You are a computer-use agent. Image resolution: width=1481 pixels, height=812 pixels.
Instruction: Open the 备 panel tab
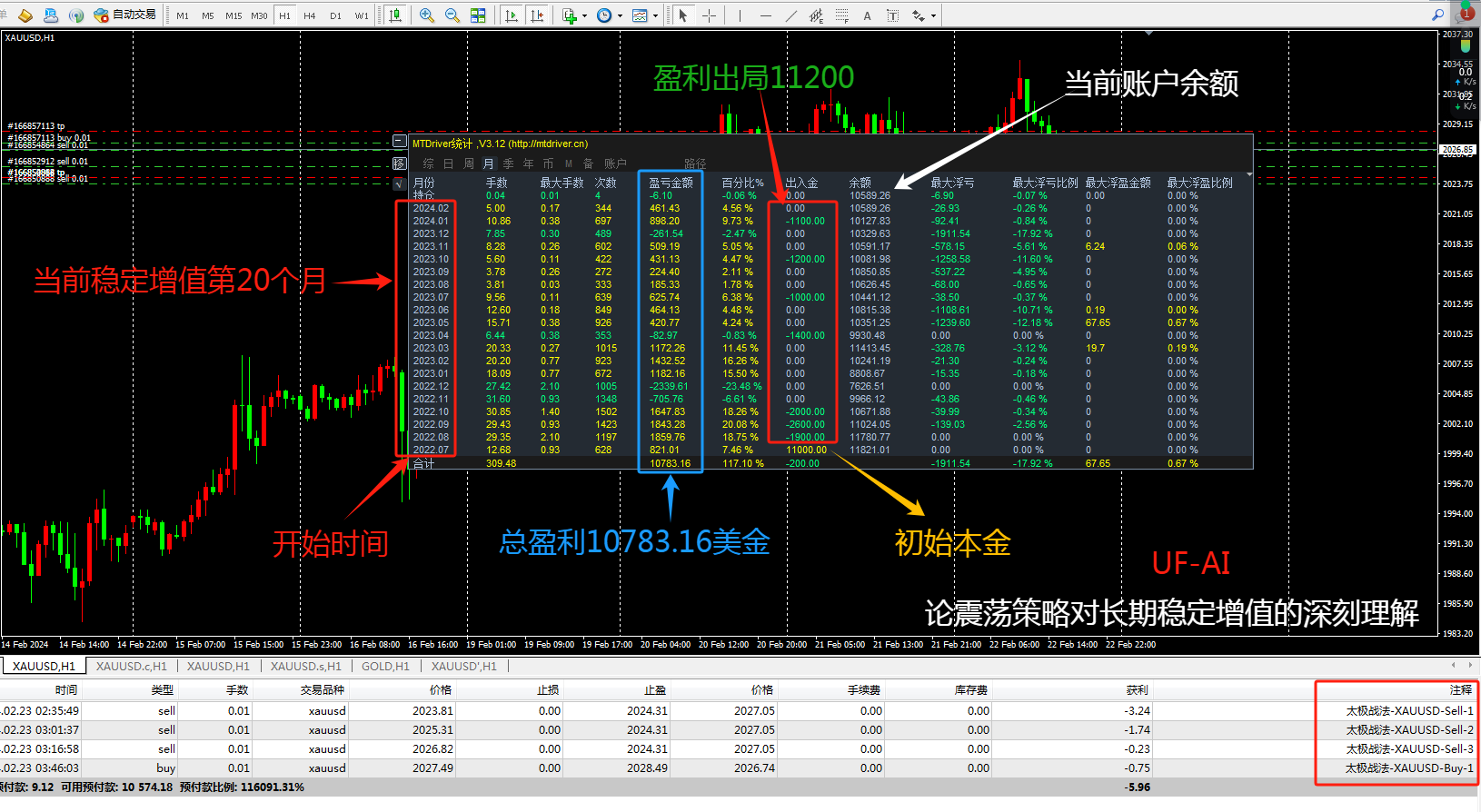click(x=589, y=163)
